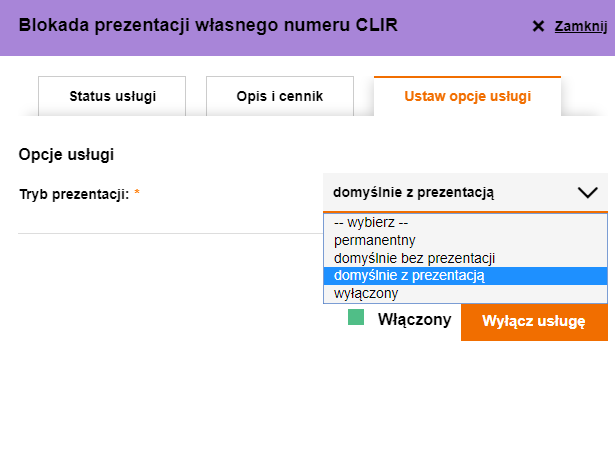Collapse the dropdown using the chevron arrow
Viewport: 615px width, 462px height.
(587, 193)
